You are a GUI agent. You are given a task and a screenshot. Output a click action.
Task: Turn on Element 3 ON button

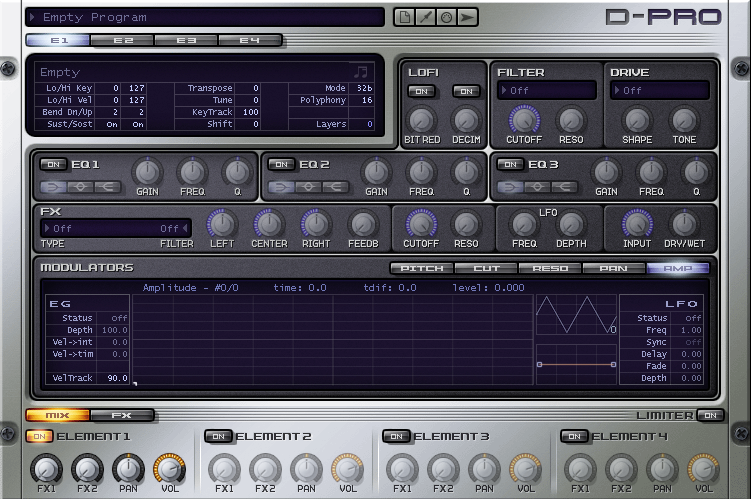coord(396,436)
